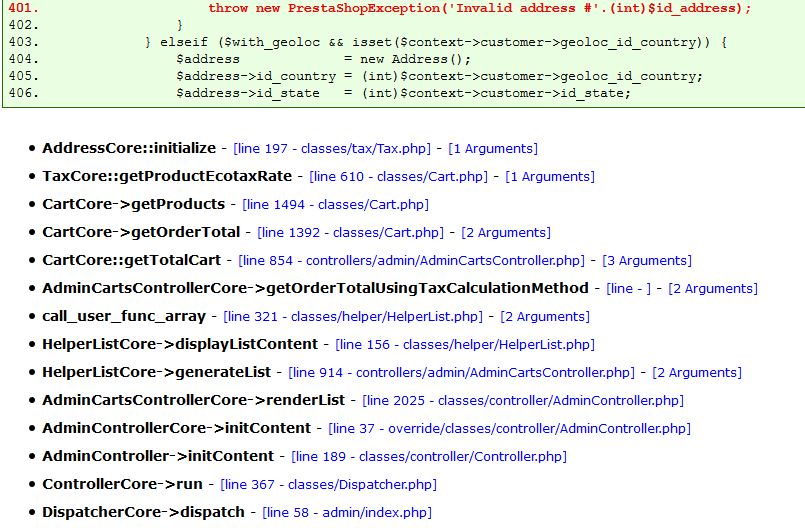Open the line 854 AdminCartsController.php link
805x528 pixels.
[411, 261]
